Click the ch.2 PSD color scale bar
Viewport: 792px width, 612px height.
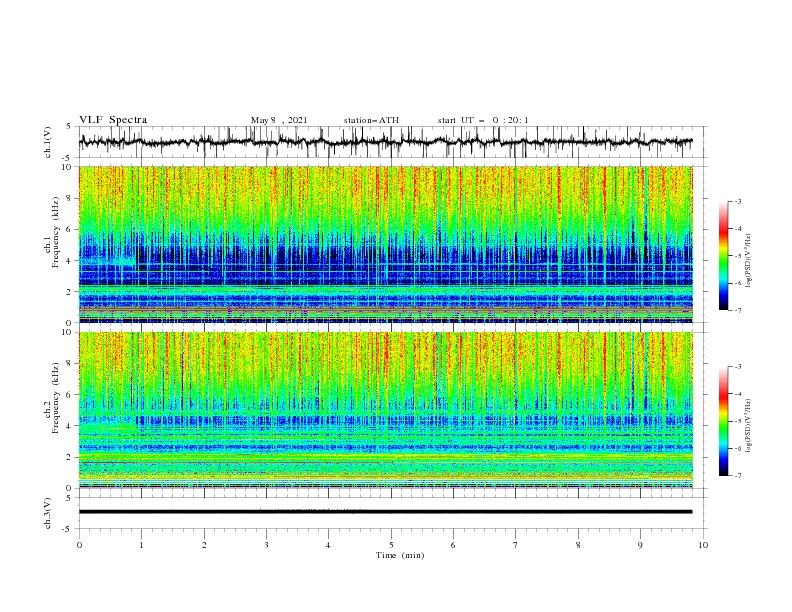point(723,421)
